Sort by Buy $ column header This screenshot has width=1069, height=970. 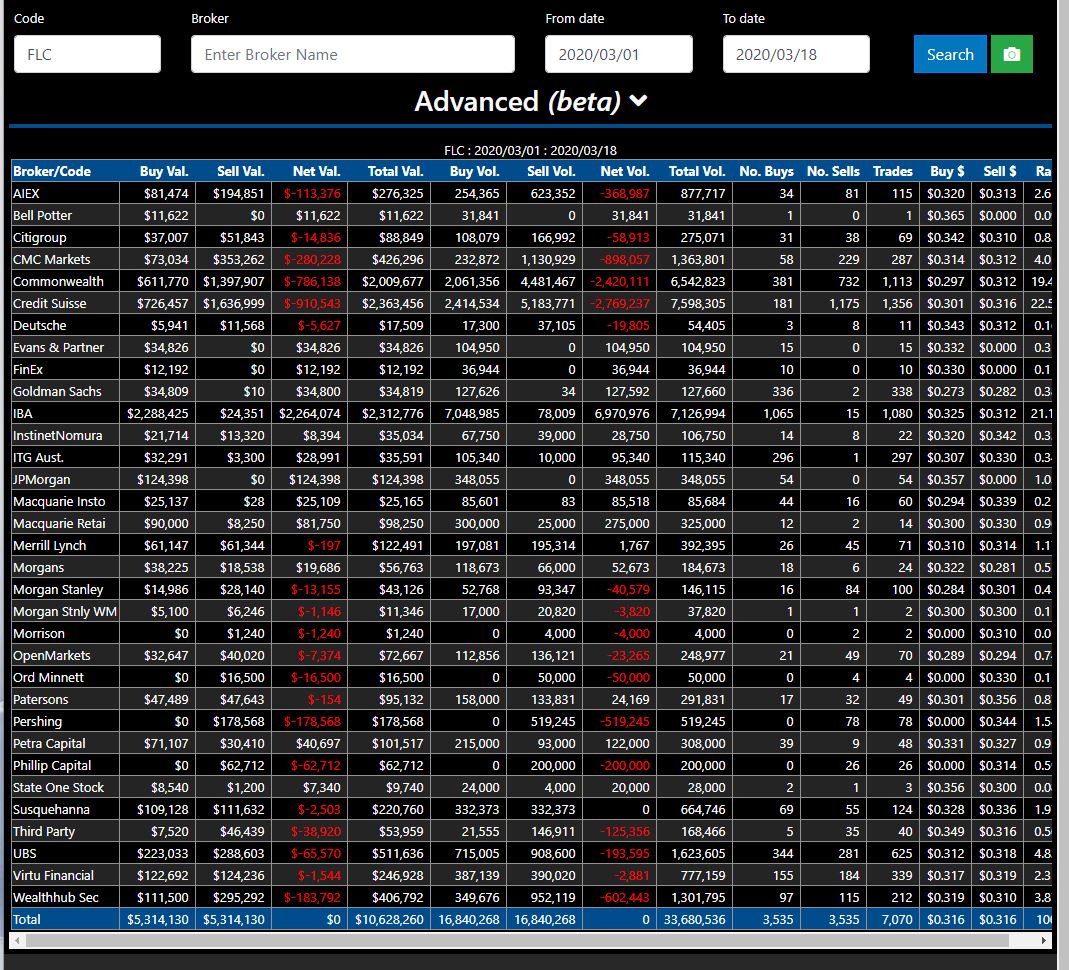(x=947, y=171)
